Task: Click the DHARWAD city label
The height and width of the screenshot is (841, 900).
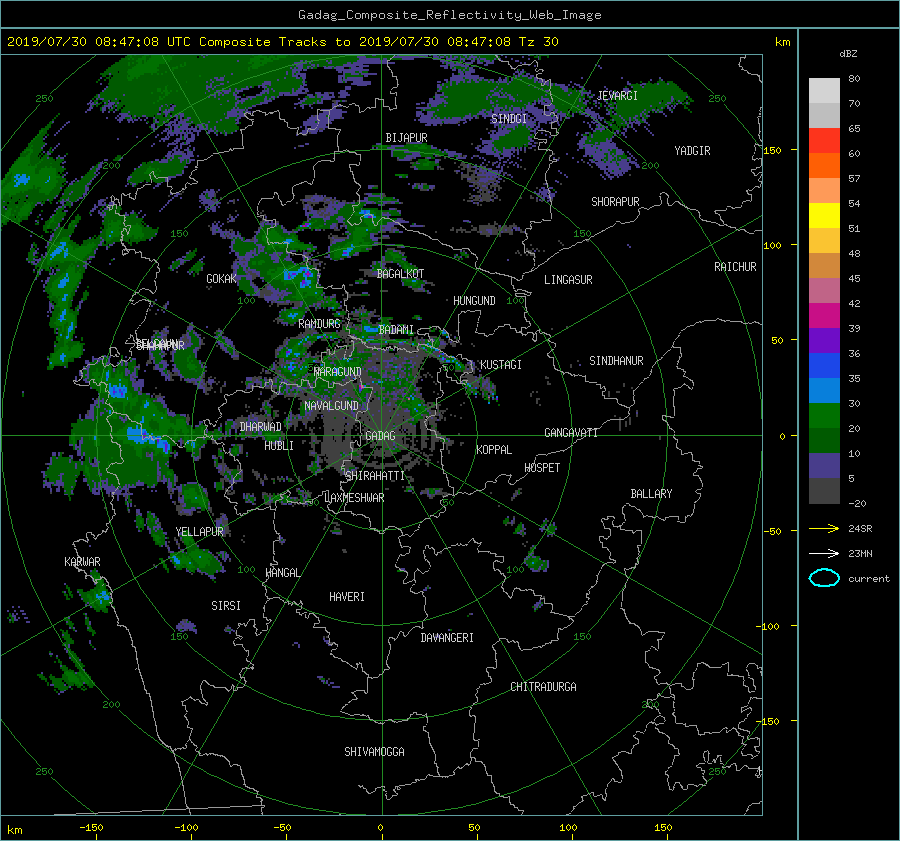Action: (261, 427)
